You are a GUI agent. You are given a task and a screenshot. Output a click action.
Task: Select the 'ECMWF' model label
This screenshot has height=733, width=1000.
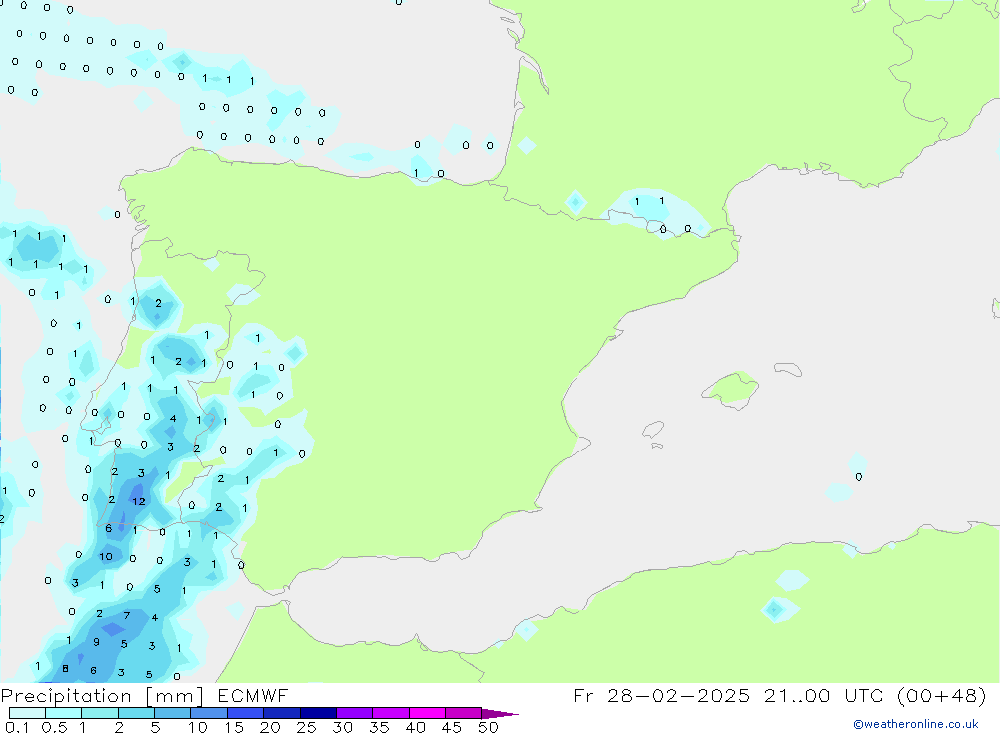253,696
